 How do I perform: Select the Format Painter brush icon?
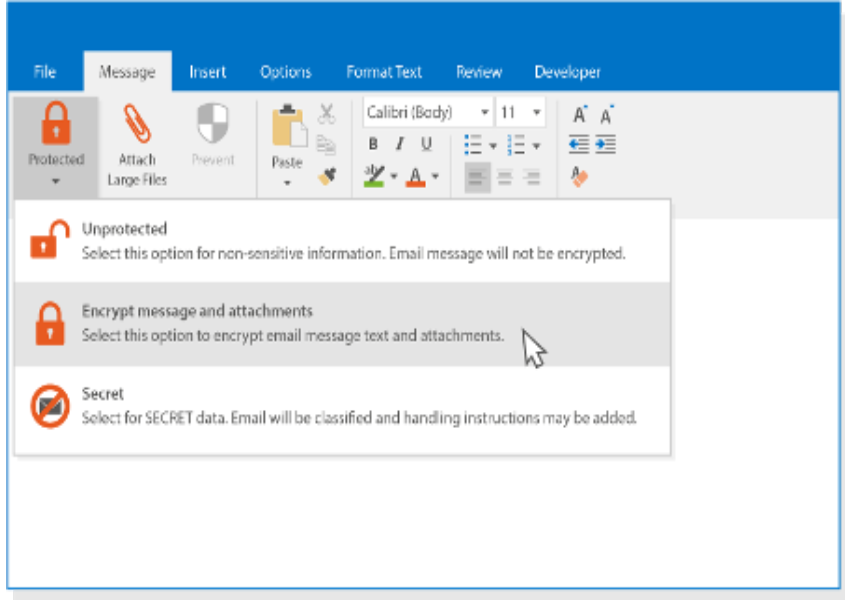pyautogui.click(x=327, y=177)
